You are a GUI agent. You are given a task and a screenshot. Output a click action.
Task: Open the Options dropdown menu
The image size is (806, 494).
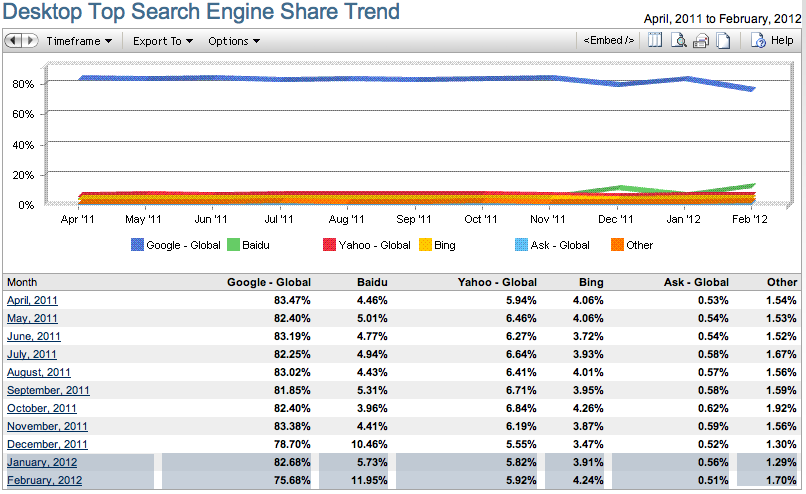coord(234,41)
